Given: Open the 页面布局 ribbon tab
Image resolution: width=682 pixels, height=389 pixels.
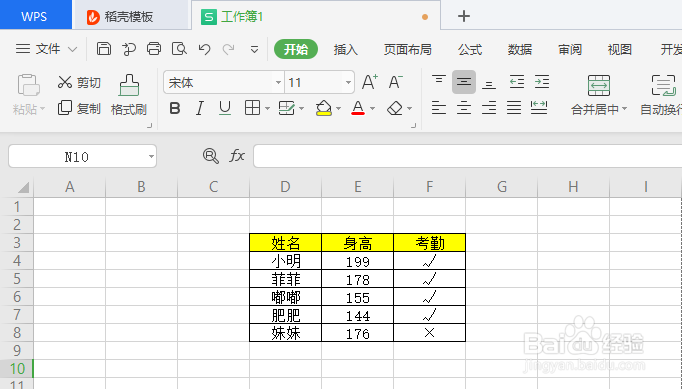Looking at the screenshot, I should pyautogui.click(x=408, y=50).
